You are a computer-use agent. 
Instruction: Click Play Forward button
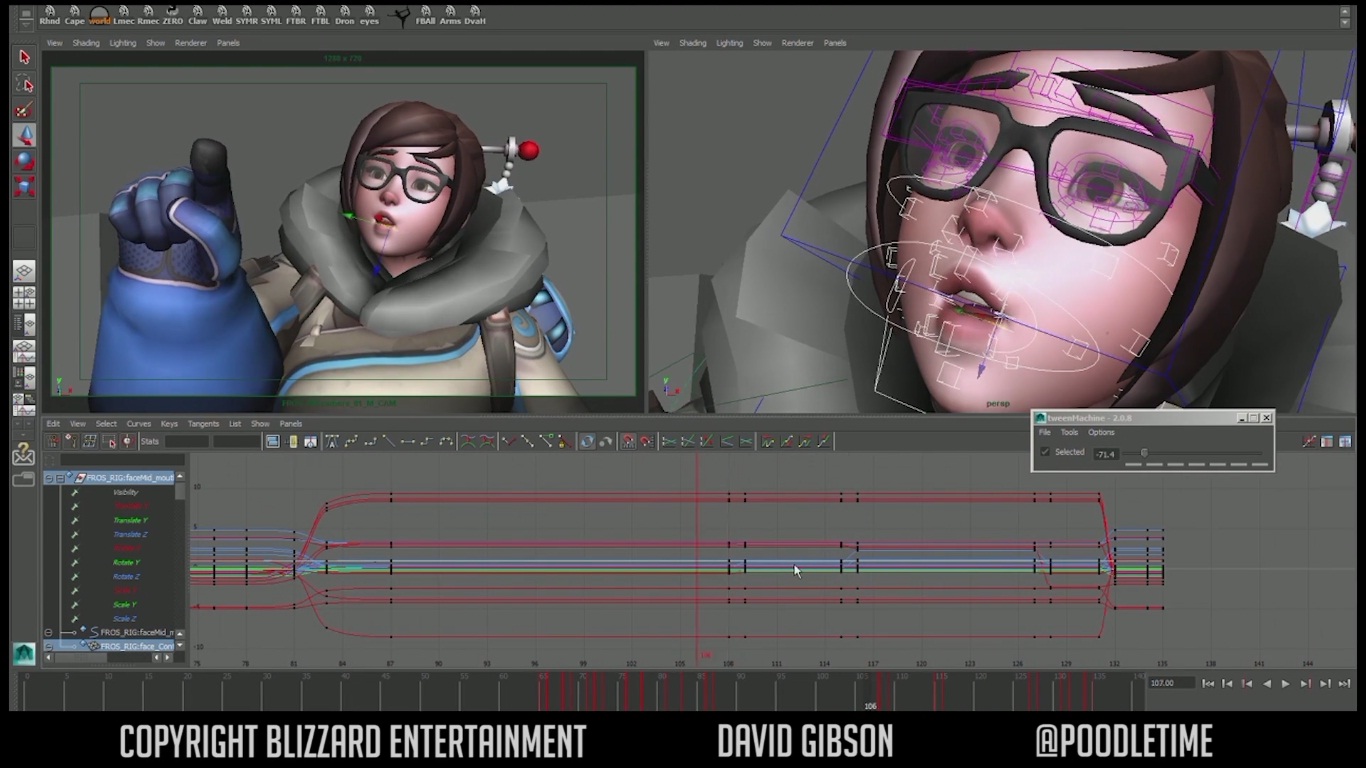(x=1286, y=683)
